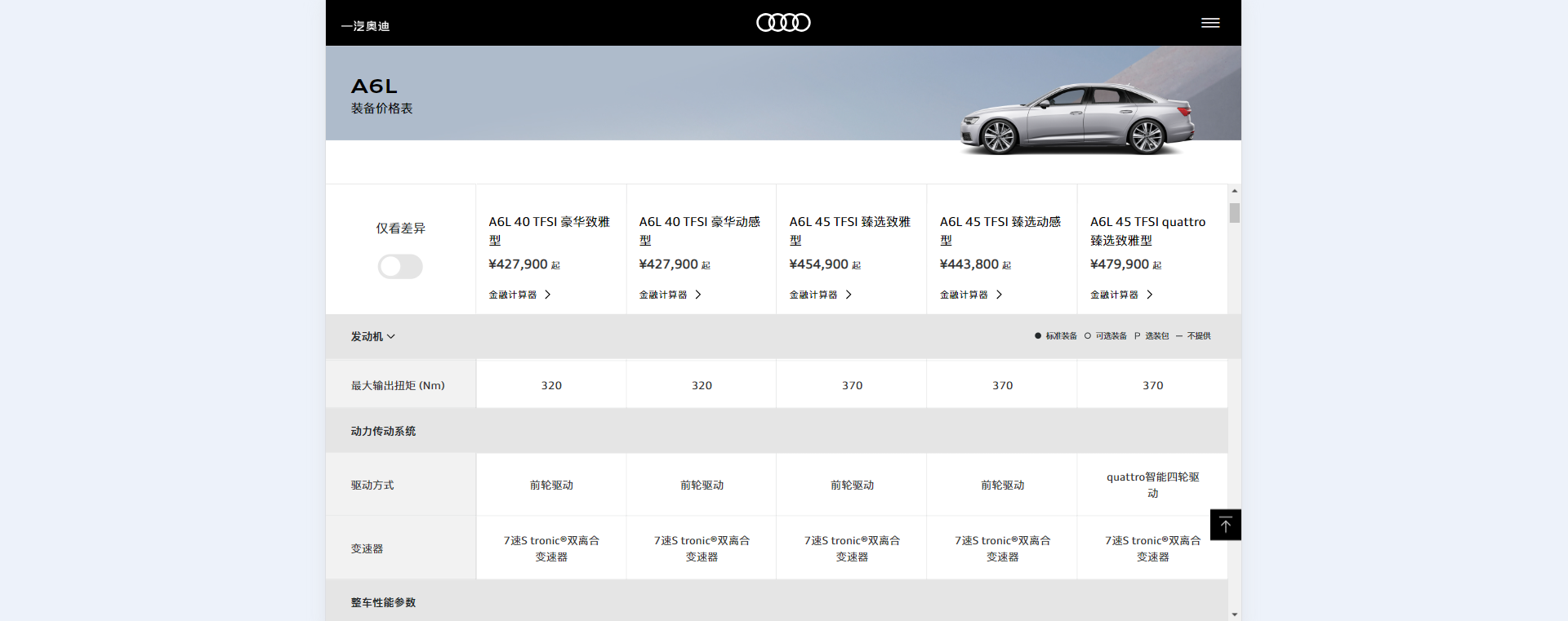1568x621 pixels.
Task: Select the 整车性能参数 section header
Action: [383, 602]
